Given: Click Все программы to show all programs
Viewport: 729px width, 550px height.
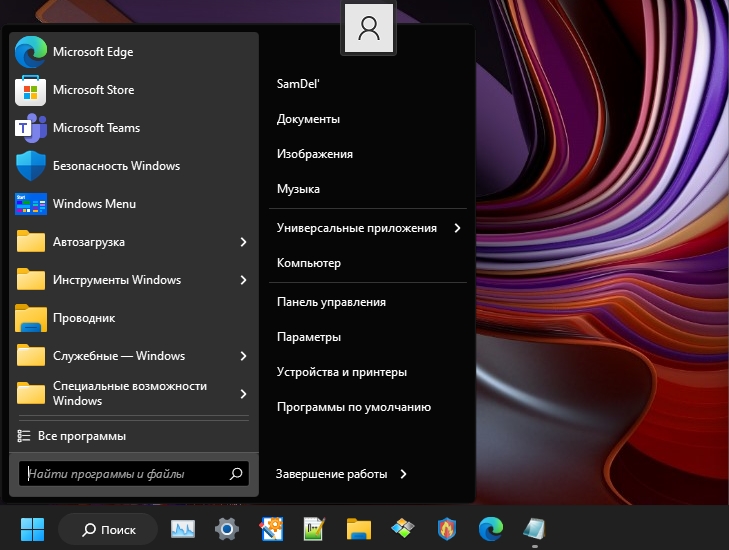Looking at the screenshot, I should click(x=82, y=436).
